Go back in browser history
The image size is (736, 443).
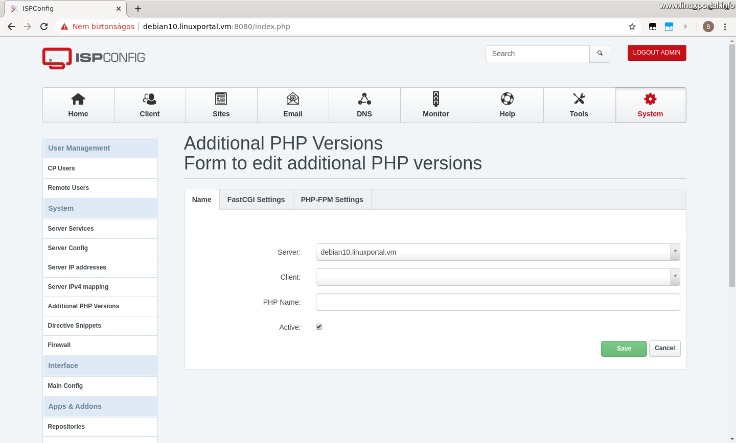(11, 27)
